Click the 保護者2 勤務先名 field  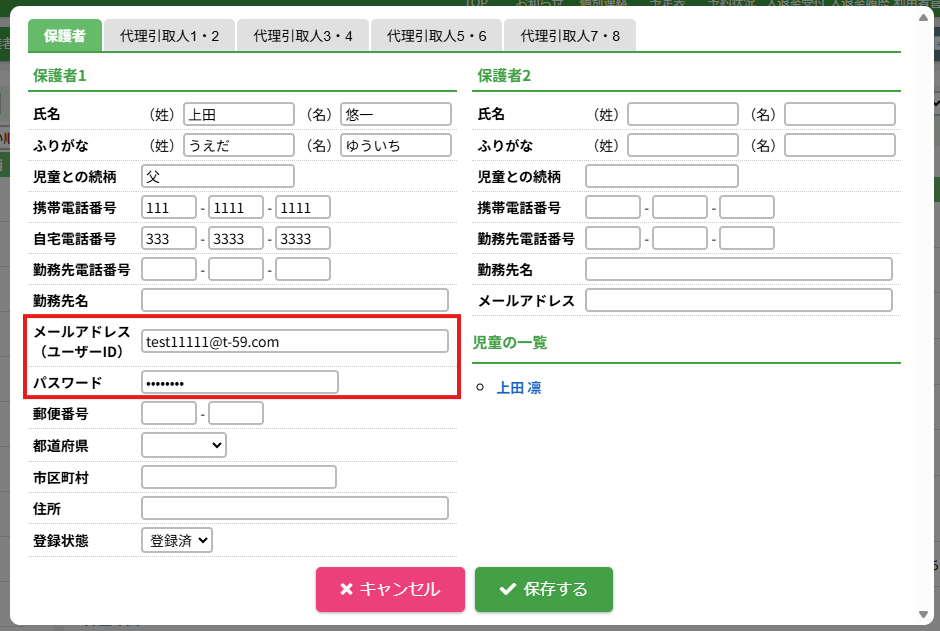click(x=738, y=269)
